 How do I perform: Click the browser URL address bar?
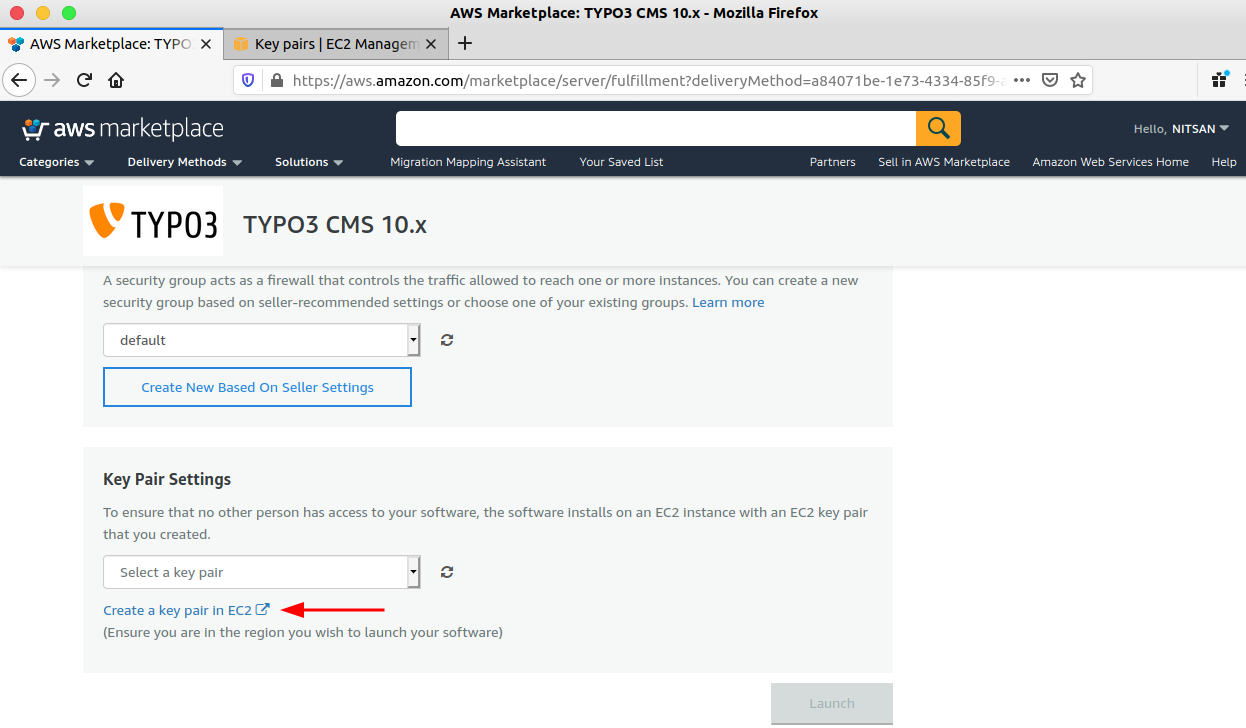[x=650, y=80]
